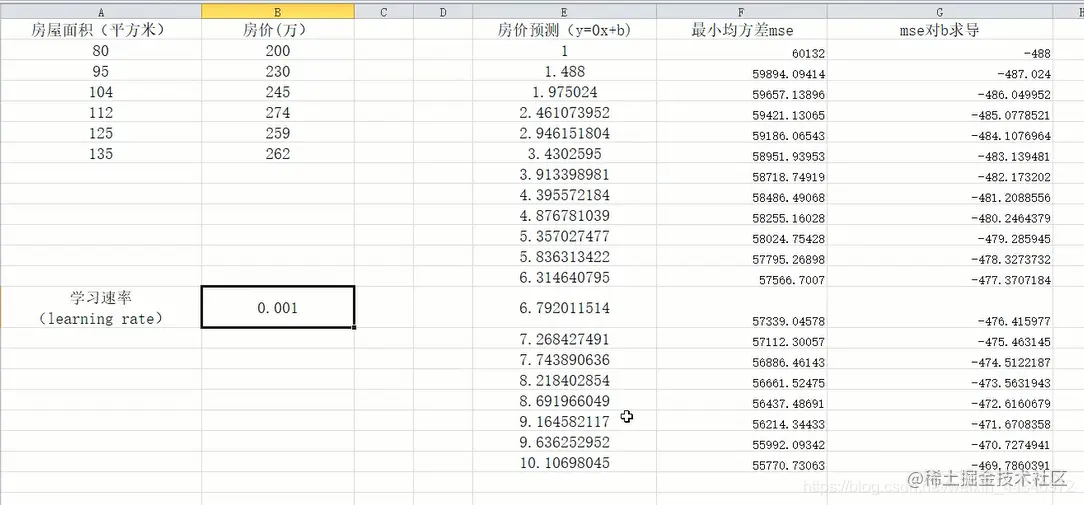
Task: Select derivative cell -486.049952
Action: [x=940, y=92]
